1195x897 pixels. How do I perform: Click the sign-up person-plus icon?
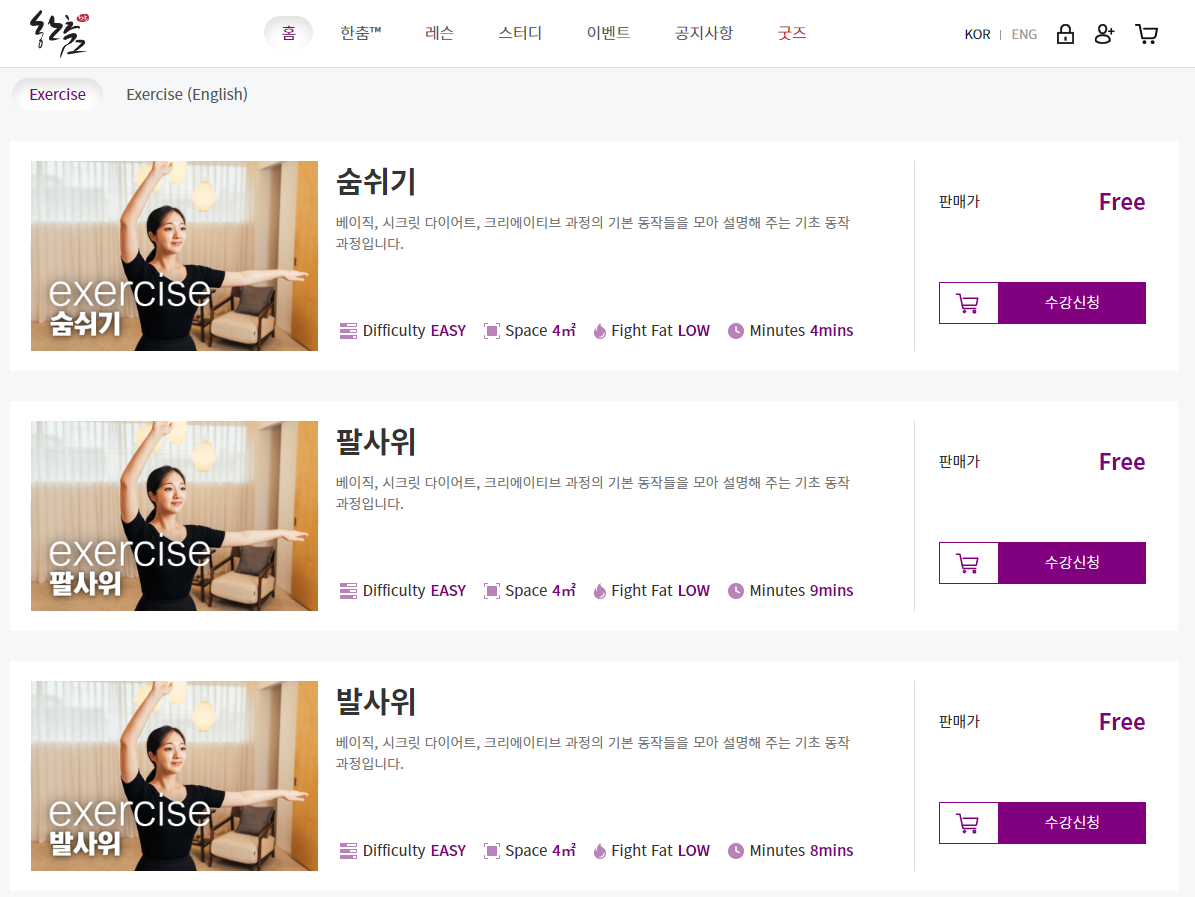(x=1104, y=34)
